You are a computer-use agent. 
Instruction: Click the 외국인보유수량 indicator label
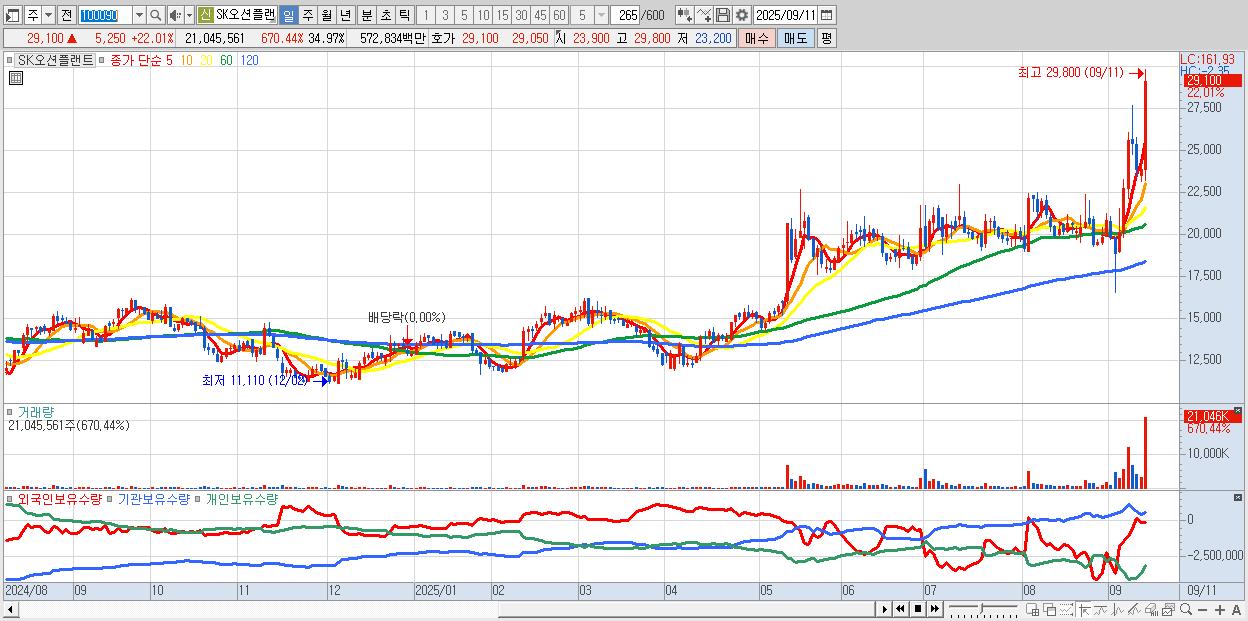[x=60, y=498]
